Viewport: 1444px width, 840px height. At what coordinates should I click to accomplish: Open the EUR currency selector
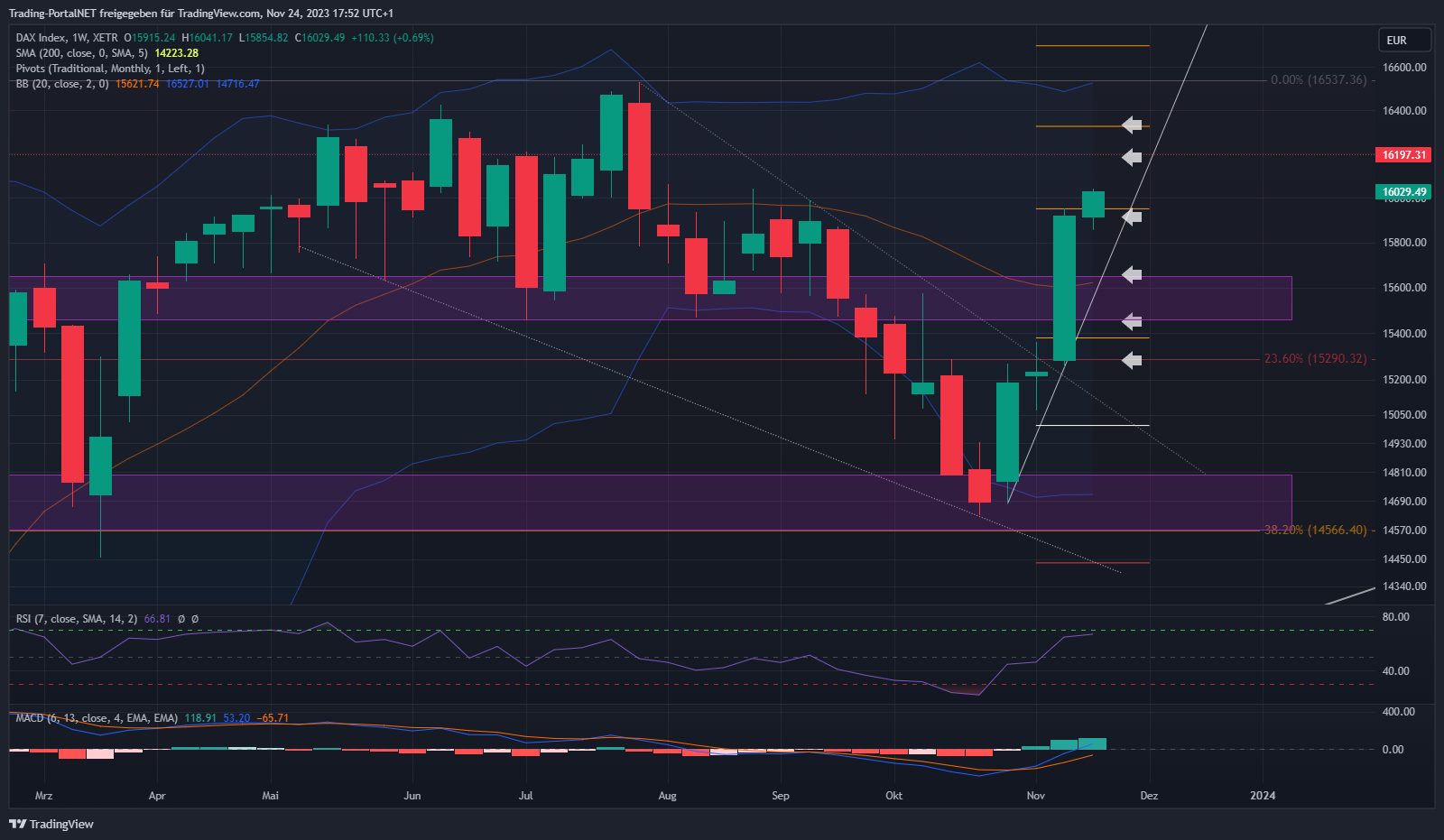1404,41
